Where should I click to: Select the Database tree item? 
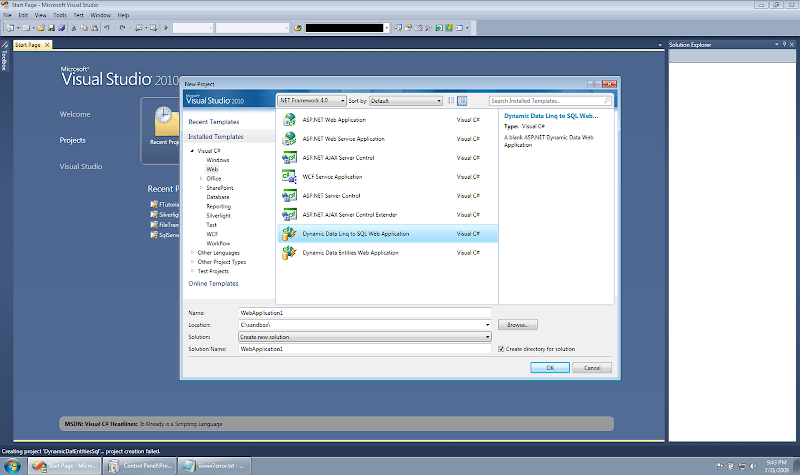point(218,197)
